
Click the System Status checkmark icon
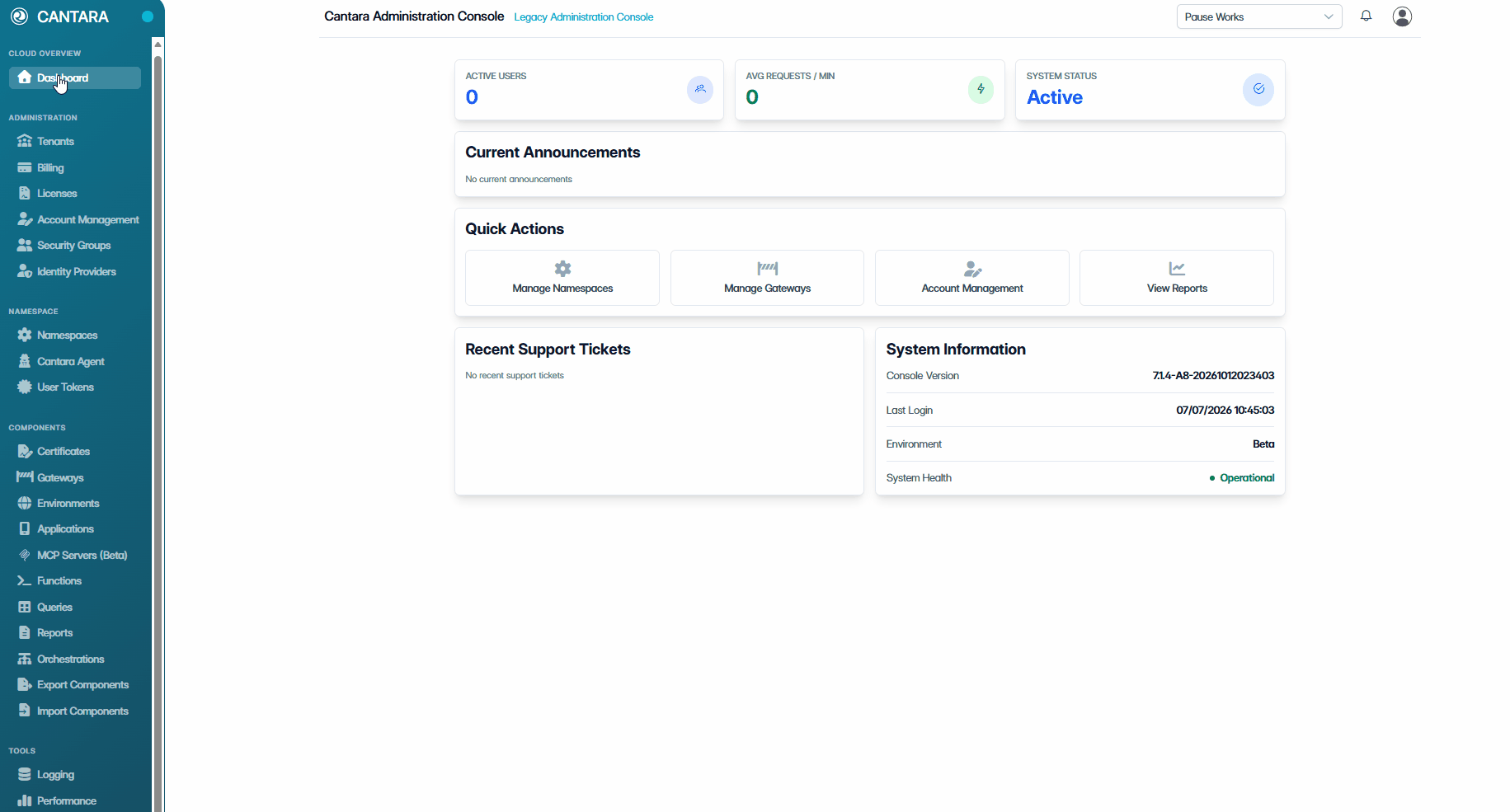(1258, 89)
